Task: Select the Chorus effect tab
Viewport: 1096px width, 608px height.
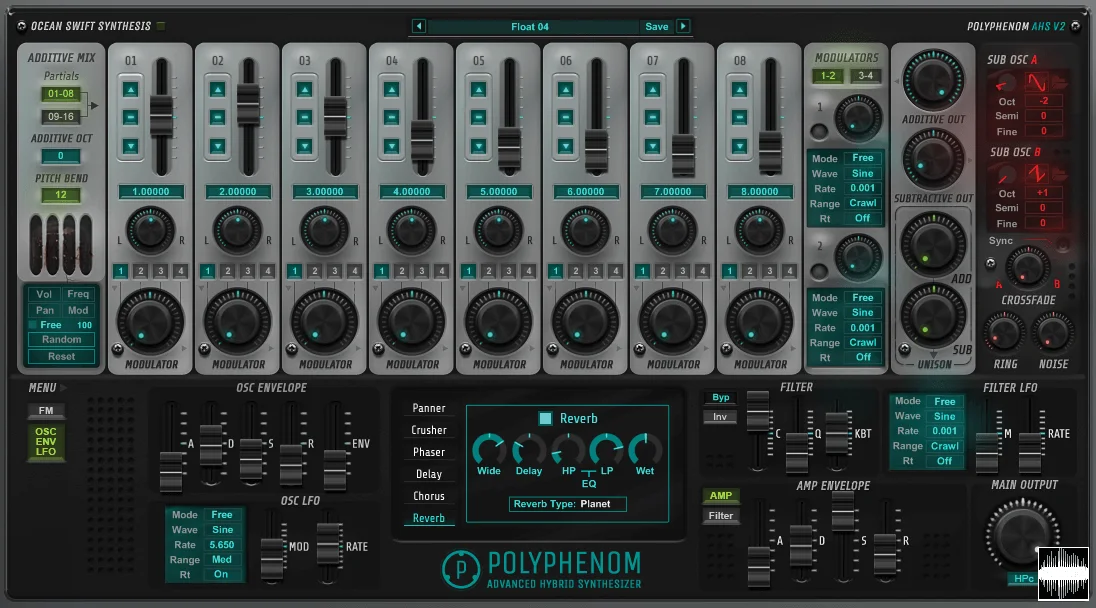Action: (x=428, y=496)
